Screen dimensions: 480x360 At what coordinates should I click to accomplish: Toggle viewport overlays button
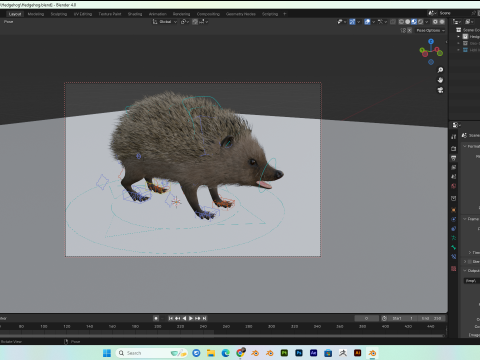tap(367, 22)
